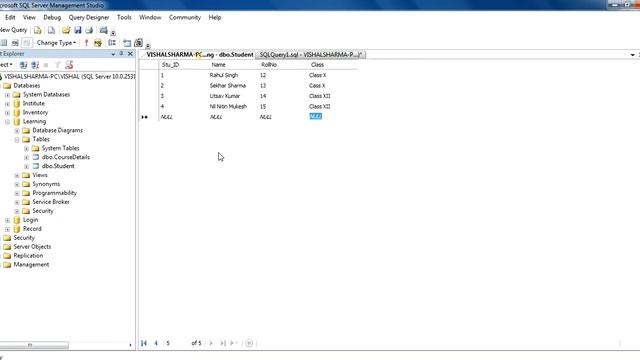Expand the Views folder
Viewport: 640px width, 360px height.
tap(17, 175)
